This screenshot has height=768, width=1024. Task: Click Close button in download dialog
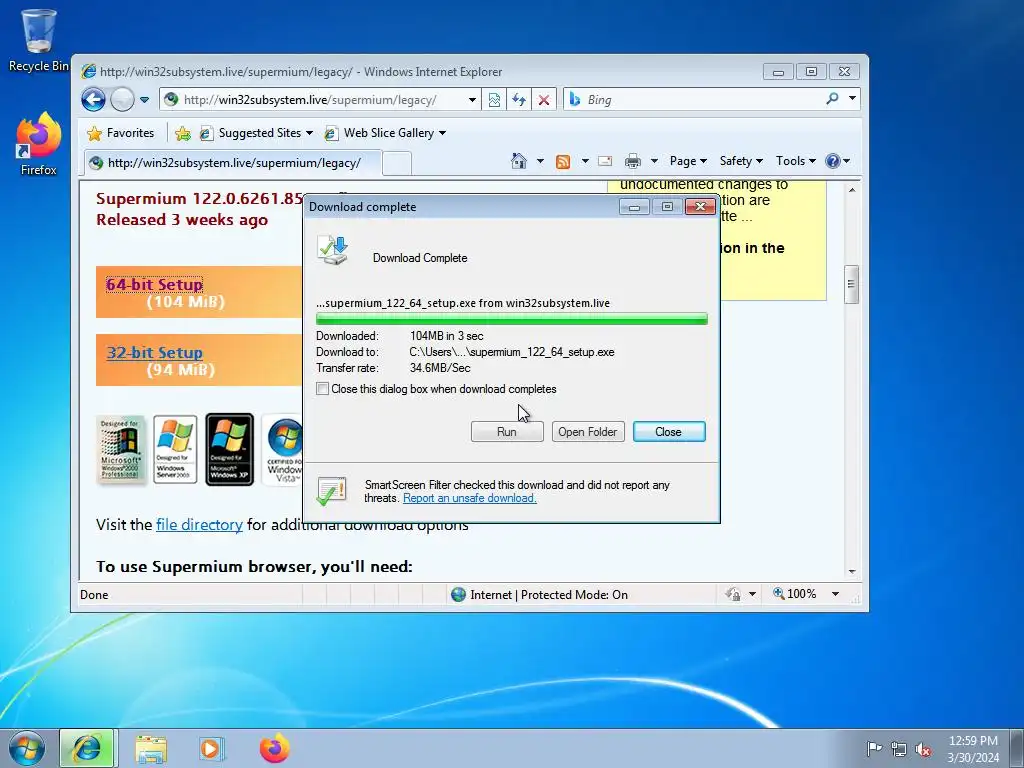[x=669, y=432]
